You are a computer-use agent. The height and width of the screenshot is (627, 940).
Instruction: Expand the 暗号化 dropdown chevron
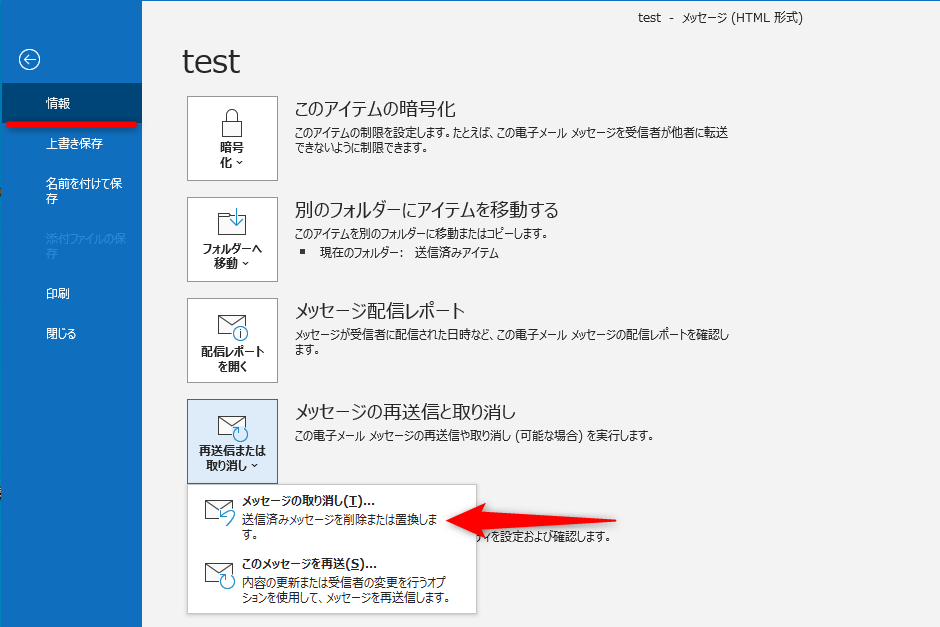pyautogui.click(x=242, y=164)
